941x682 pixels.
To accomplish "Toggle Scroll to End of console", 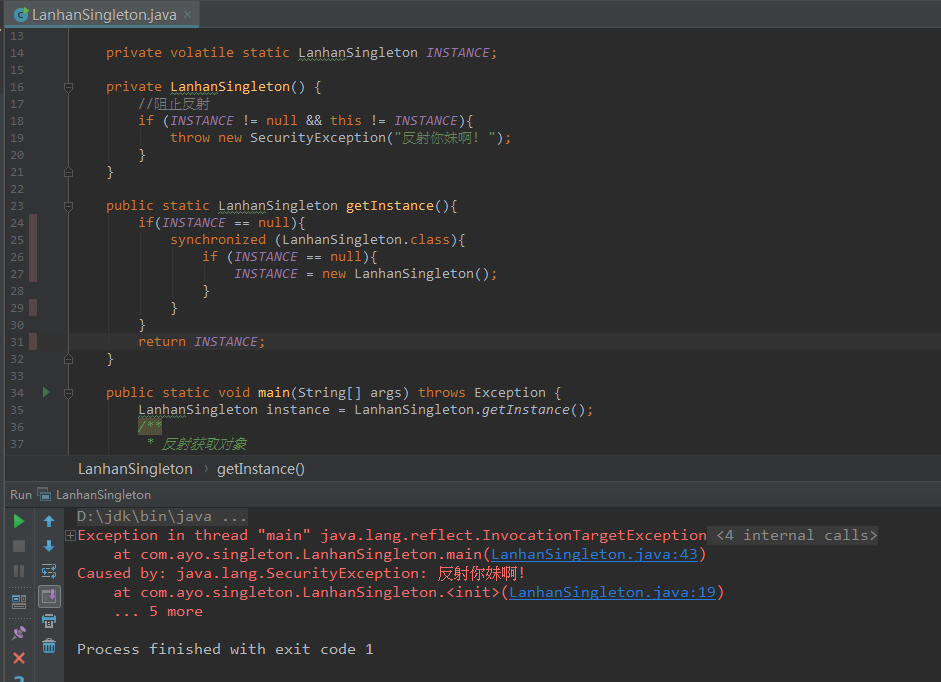I will click(x=49, y=596).
